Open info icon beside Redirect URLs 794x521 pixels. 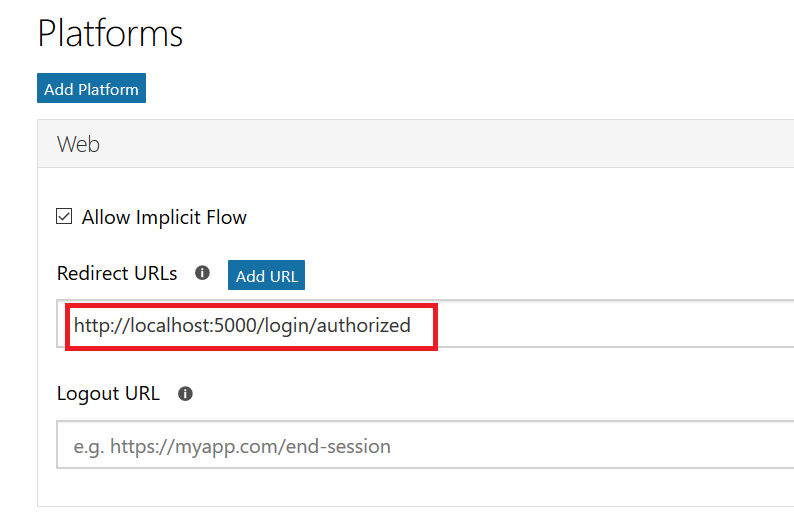tap(202, 273)
